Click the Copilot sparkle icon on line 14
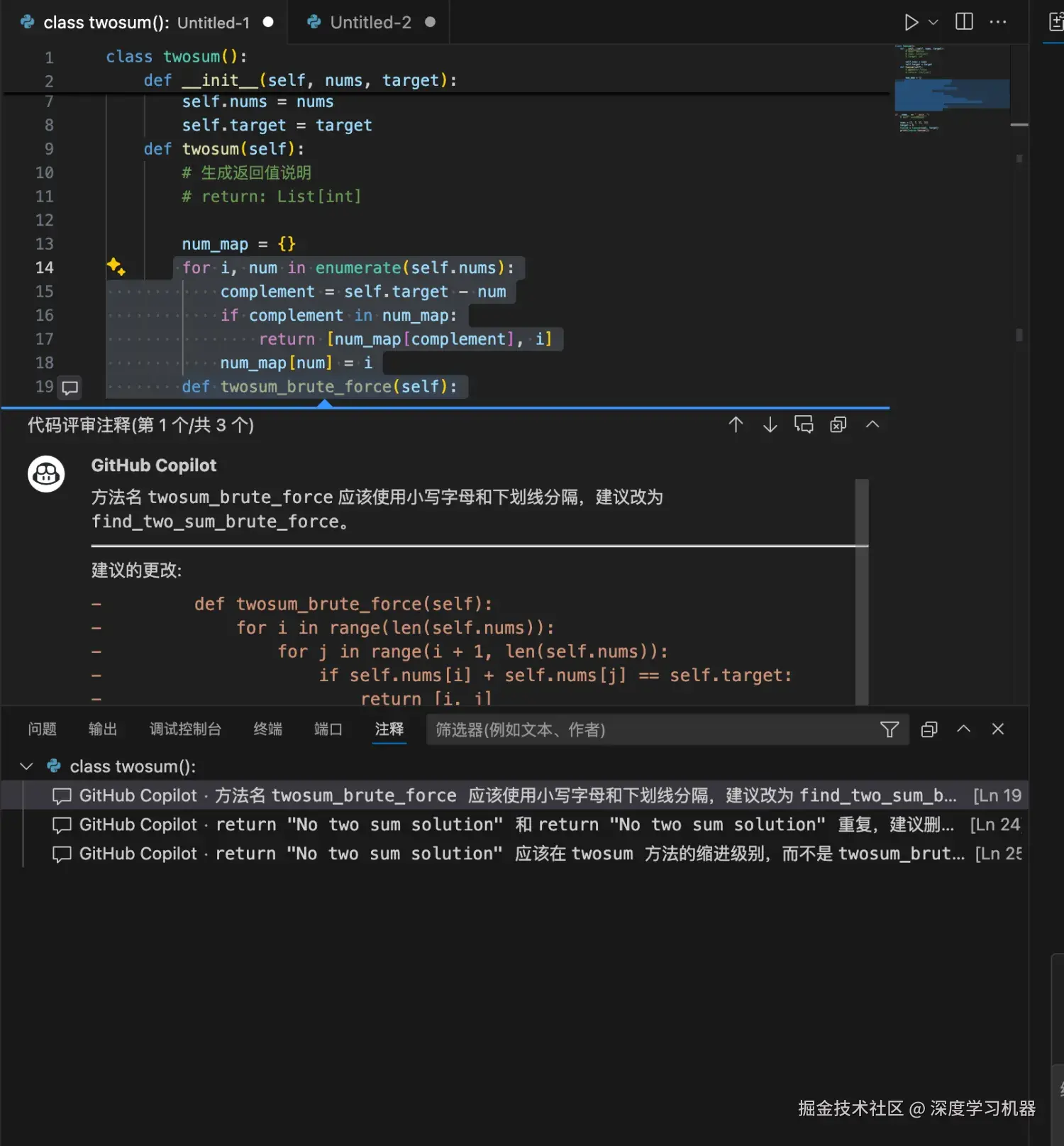 point(116,267)
